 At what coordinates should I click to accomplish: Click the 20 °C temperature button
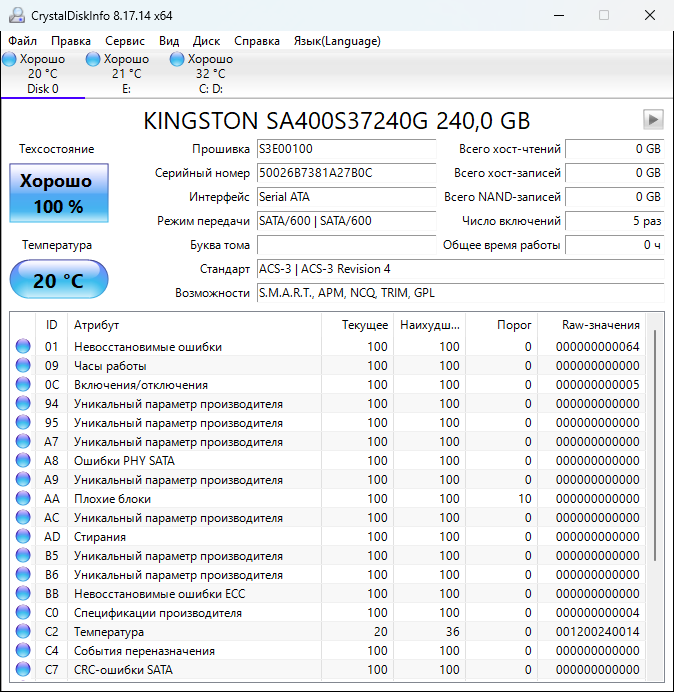point(59,279)
